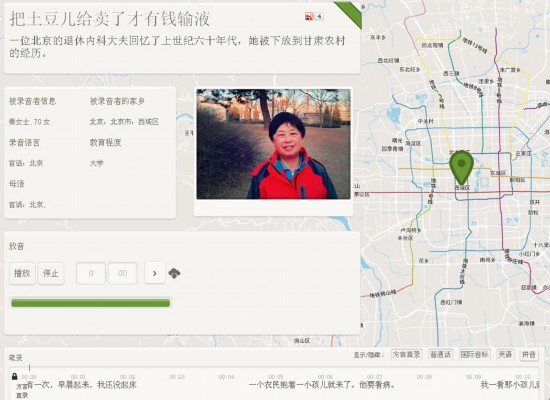Click the minutes field showing 0
Screen dimensions: 550x400
tap(91, 273)
